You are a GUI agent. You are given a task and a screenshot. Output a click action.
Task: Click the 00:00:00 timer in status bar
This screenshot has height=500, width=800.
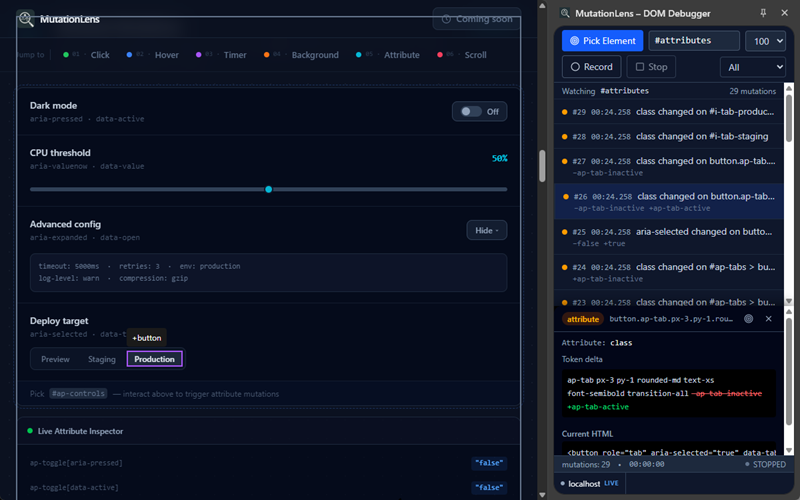(646, 464)
